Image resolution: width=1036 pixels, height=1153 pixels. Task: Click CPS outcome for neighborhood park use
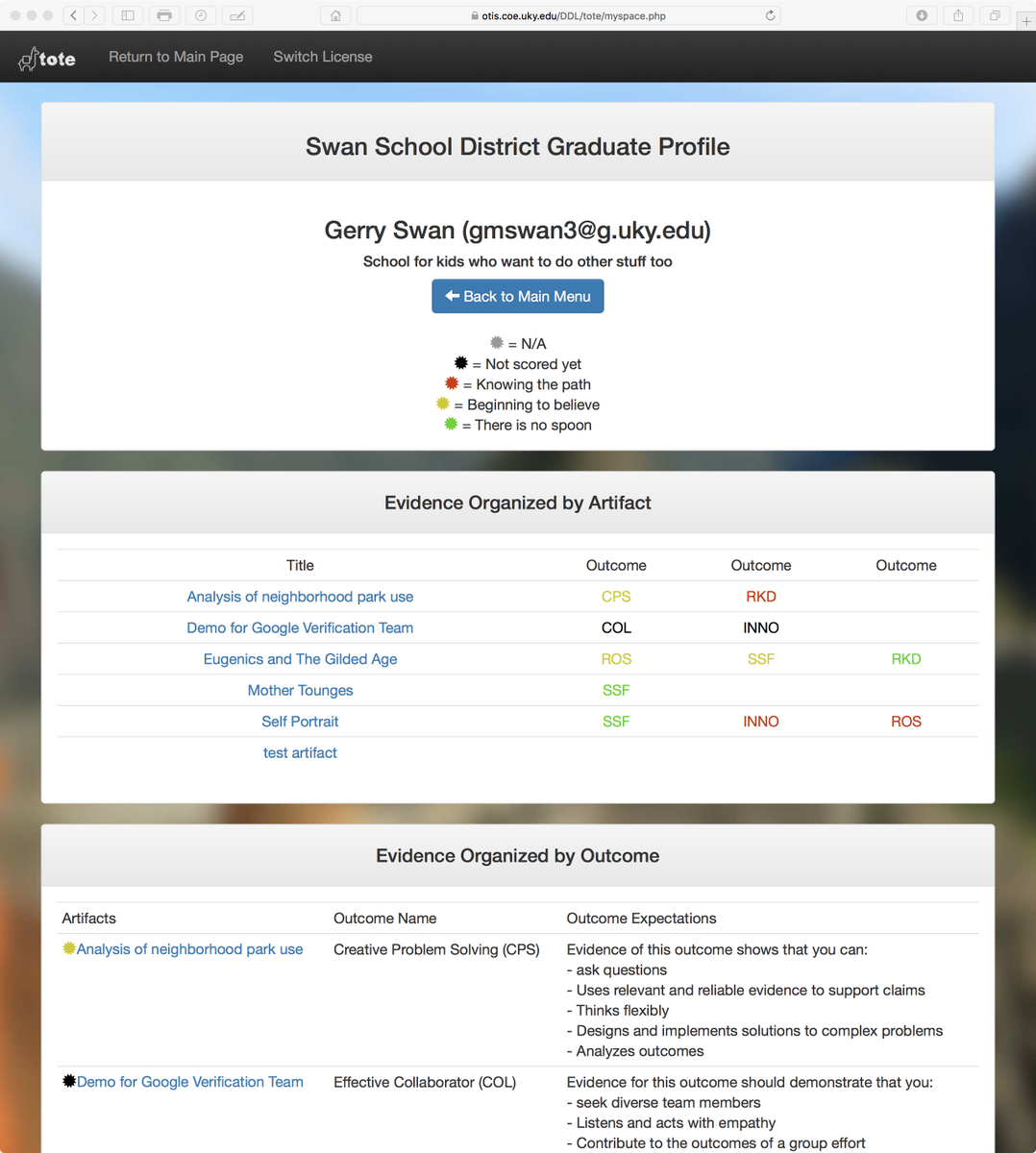point(616,597)
